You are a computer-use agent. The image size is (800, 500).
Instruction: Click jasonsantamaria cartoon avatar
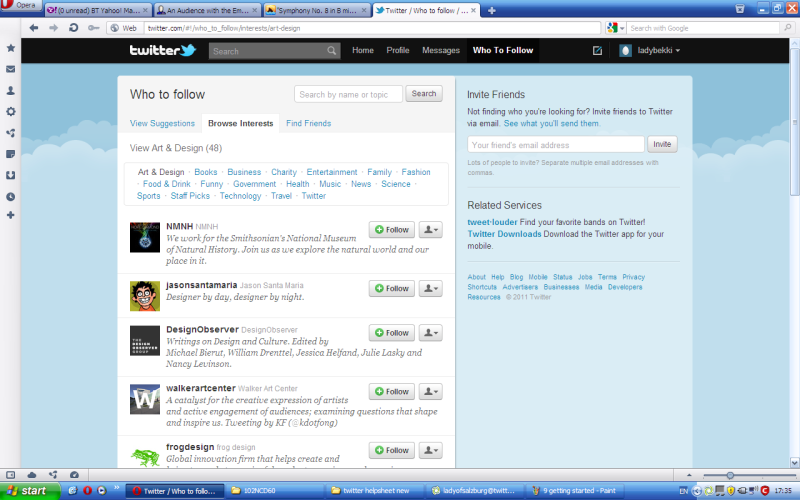click(x=145, y=296)
